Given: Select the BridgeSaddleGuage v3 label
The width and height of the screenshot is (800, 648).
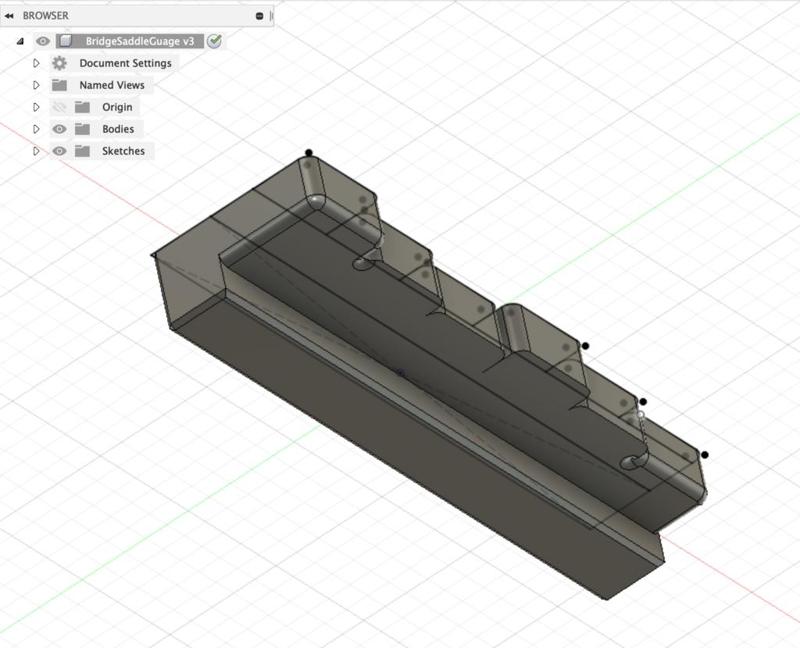Looking at the screenshot, I should tap(139, 41).
